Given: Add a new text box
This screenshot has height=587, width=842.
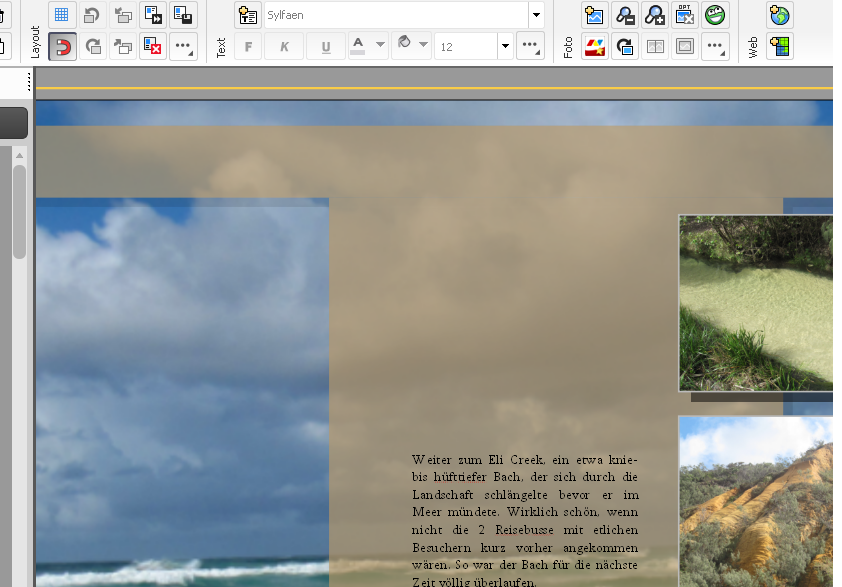Looking at the screenshot, I should pyautogui.click(x=248, y=15).
